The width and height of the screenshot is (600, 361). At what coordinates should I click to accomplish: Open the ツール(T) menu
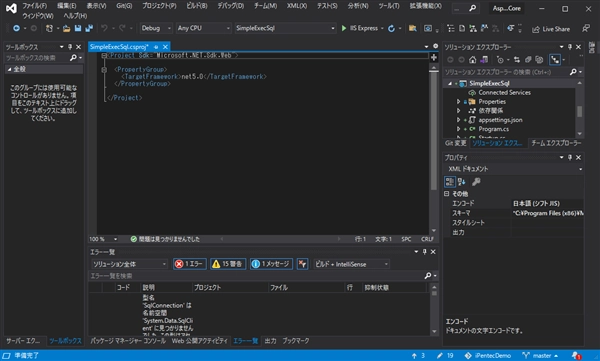click(x=389, y=6)
